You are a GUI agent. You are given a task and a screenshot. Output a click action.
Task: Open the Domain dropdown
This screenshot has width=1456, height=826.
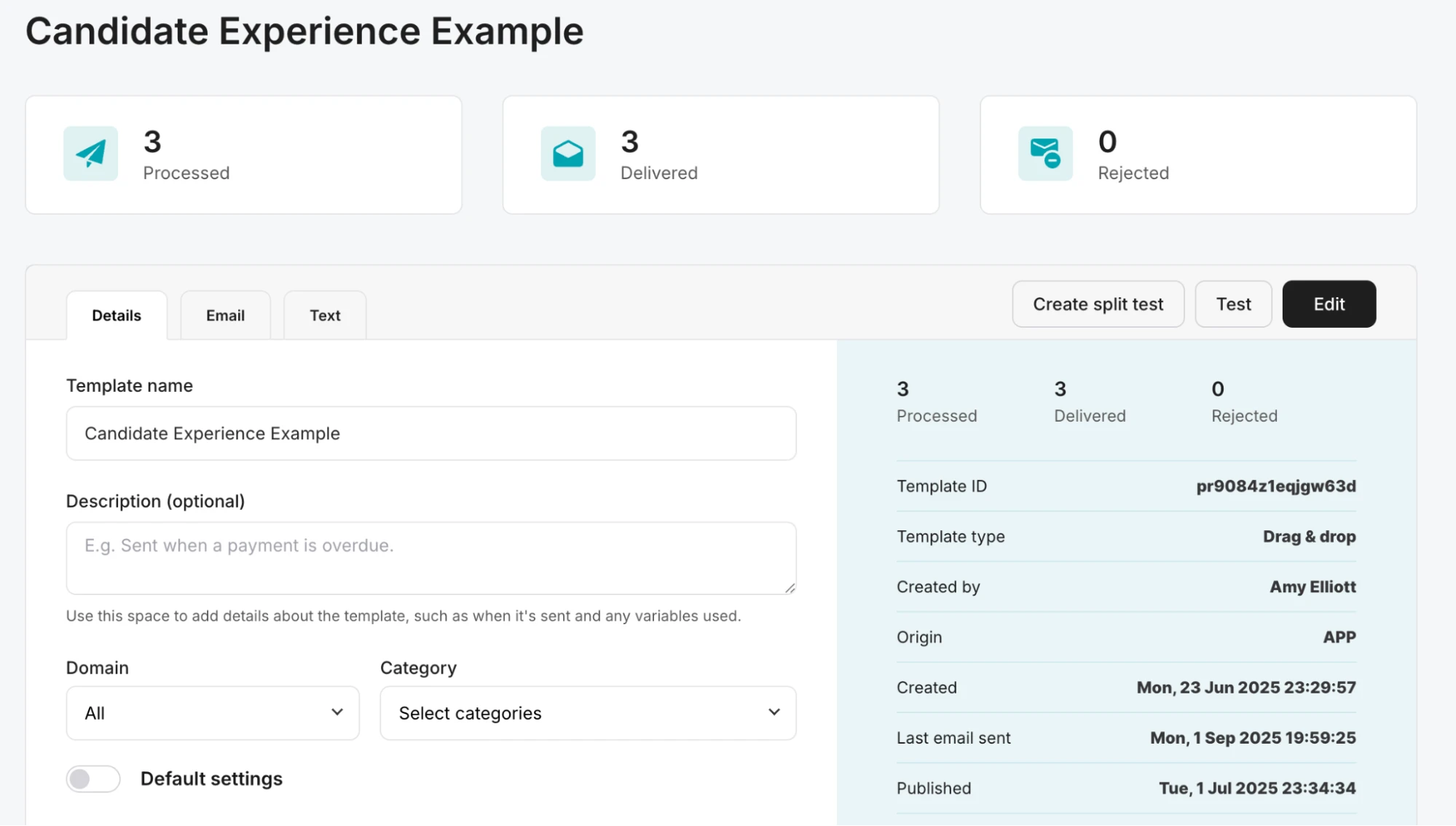212,713
